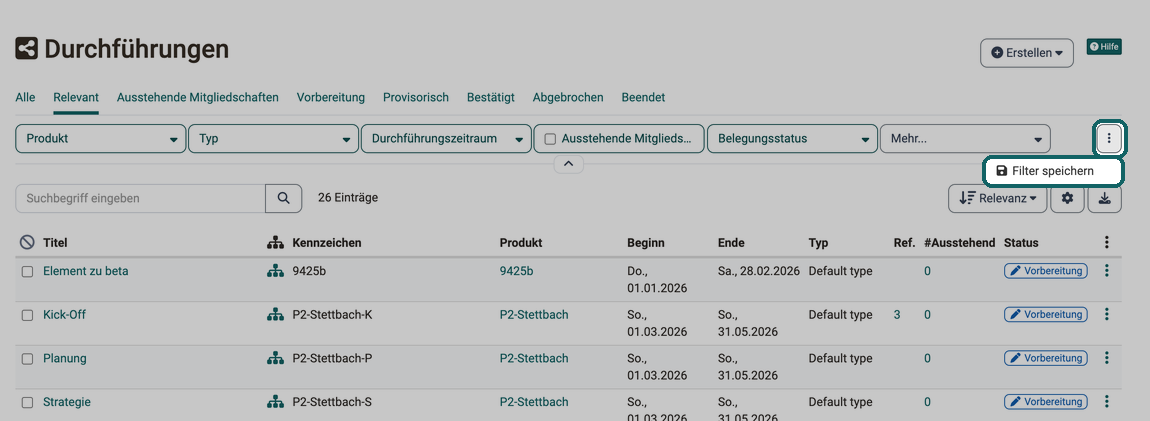Screen dimensions: 1150x421
Task: Open the Kick-Off link
Action: coord(65,315)
